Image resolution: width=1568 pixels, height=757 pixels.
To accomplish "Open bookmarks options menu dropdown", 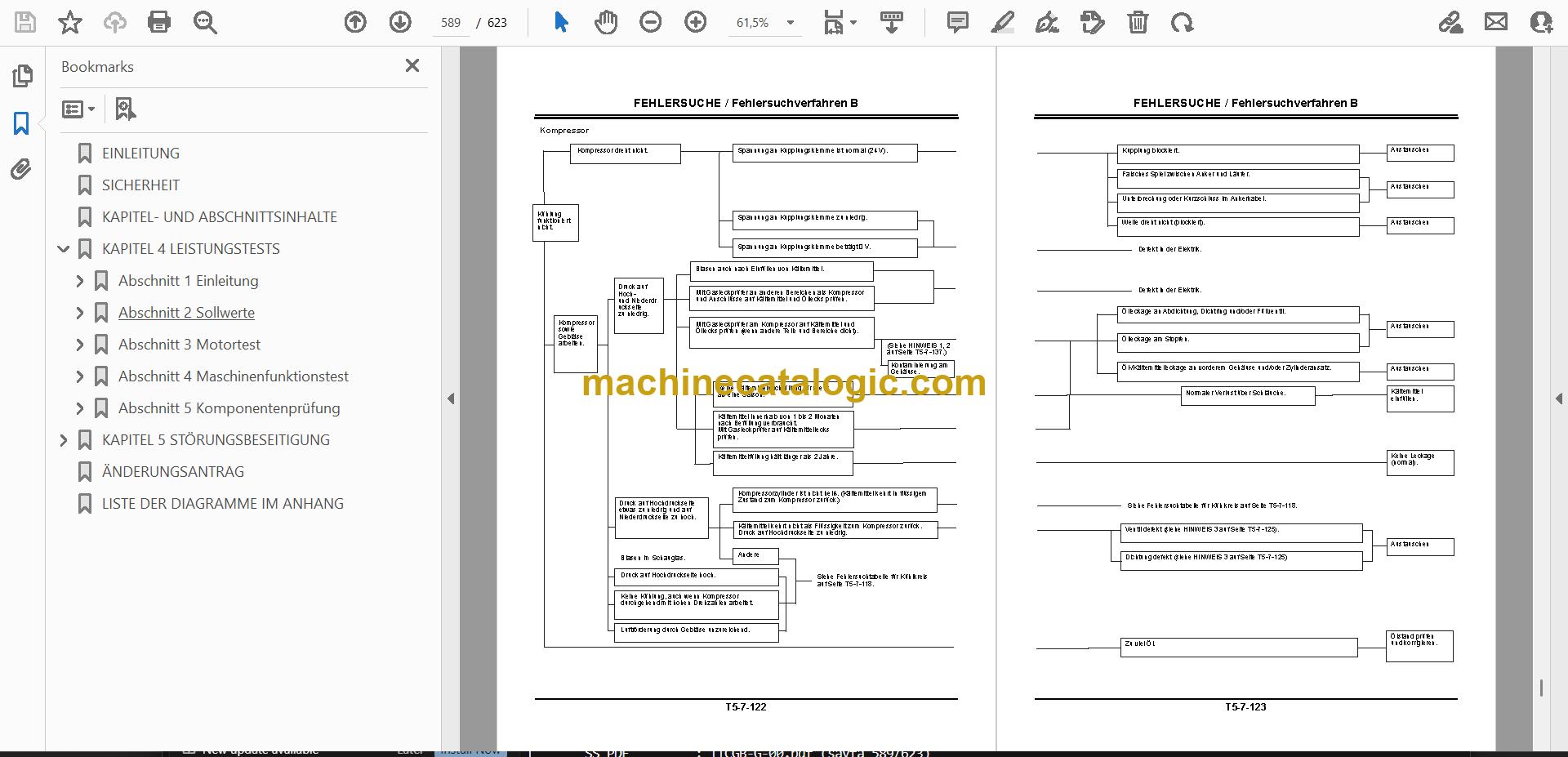I will click(x=78, y=109).
